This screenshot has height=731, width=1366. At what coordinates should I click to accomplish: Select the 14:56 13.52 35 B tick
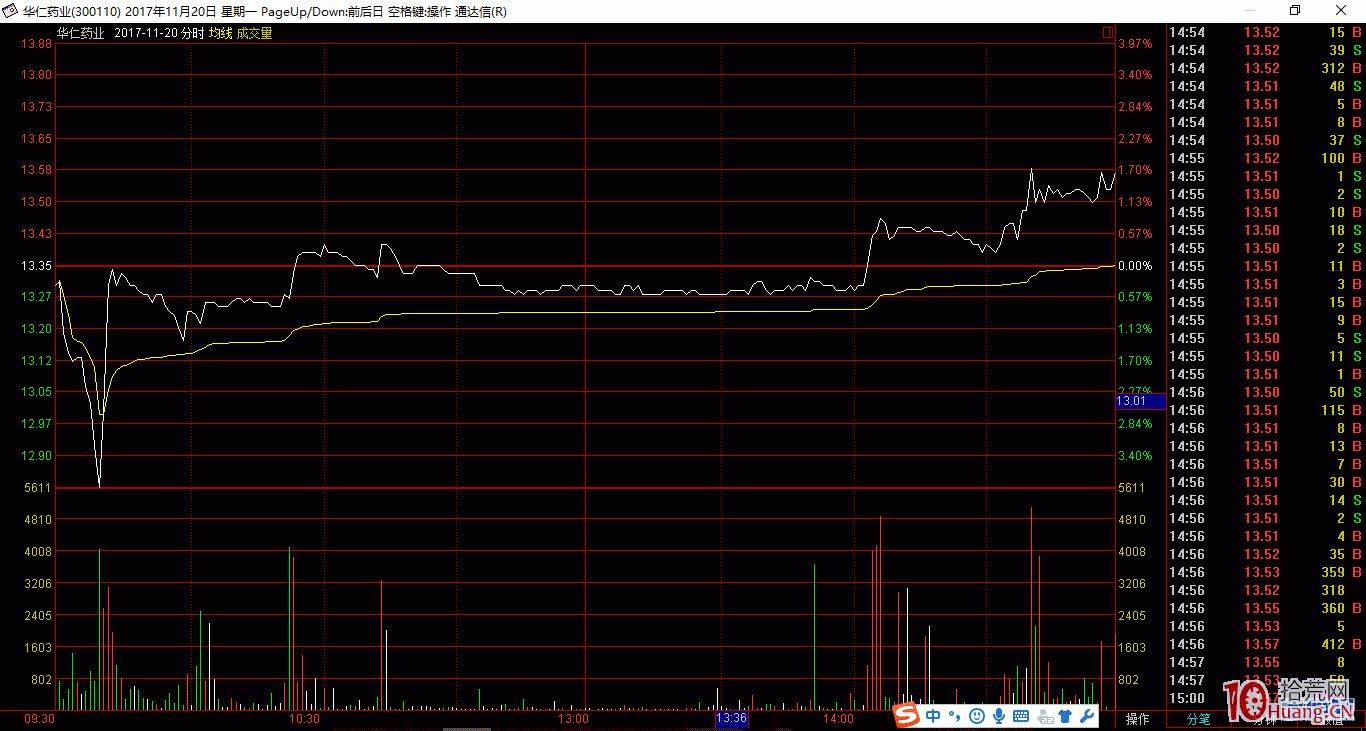(1266, 554)
